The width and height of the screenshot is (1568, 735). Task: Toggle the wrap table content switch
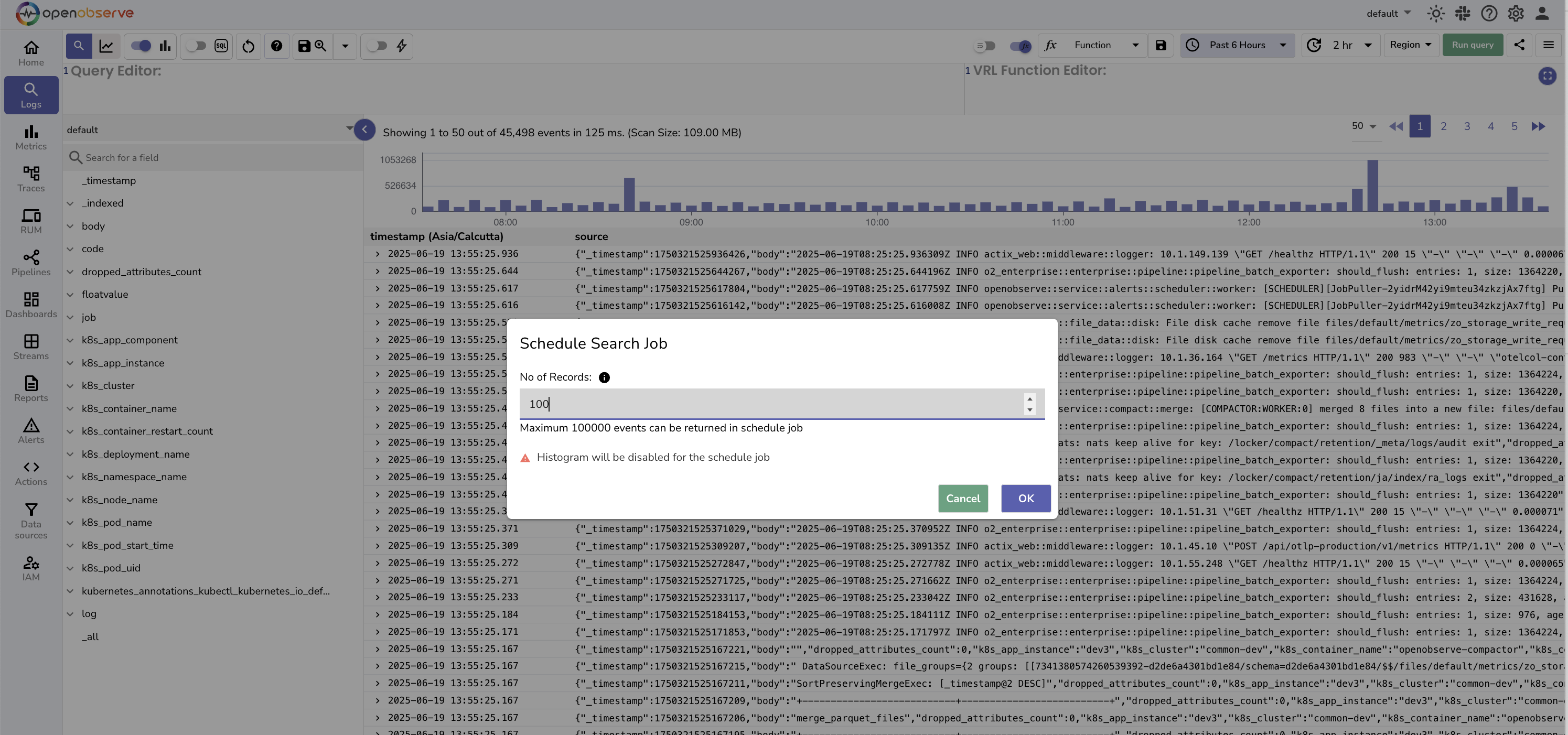coord(984,46)
